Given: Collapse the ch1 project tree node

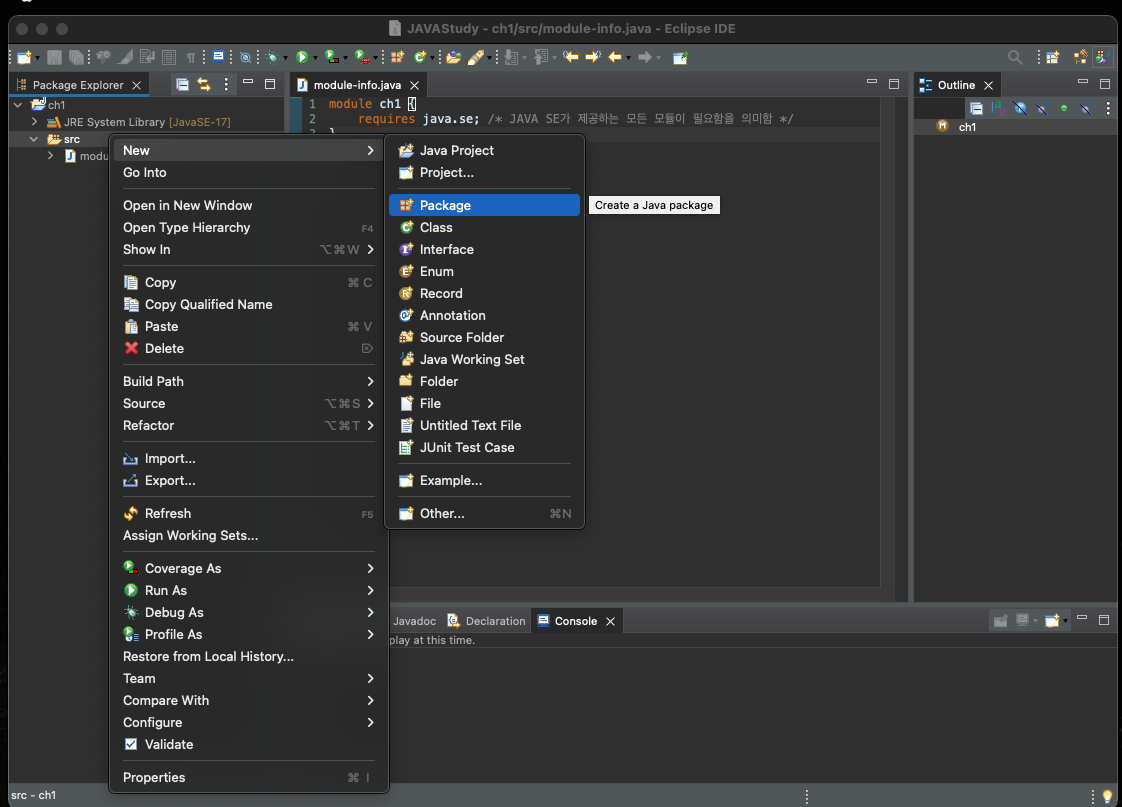Looking at the screenshot, I should point(18,105).
